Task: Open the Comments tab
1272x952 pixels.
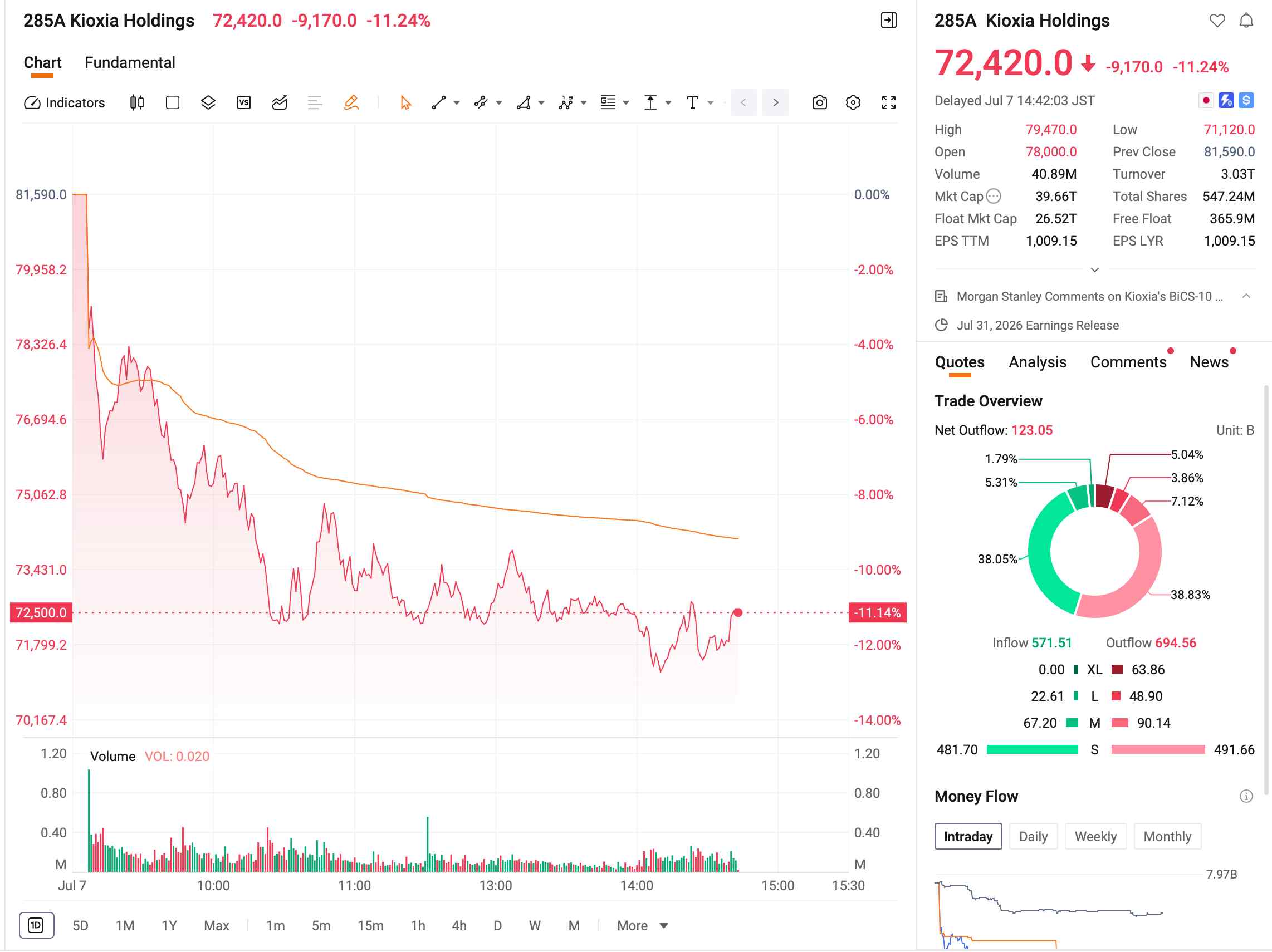Action: [x=1128, y=362]
